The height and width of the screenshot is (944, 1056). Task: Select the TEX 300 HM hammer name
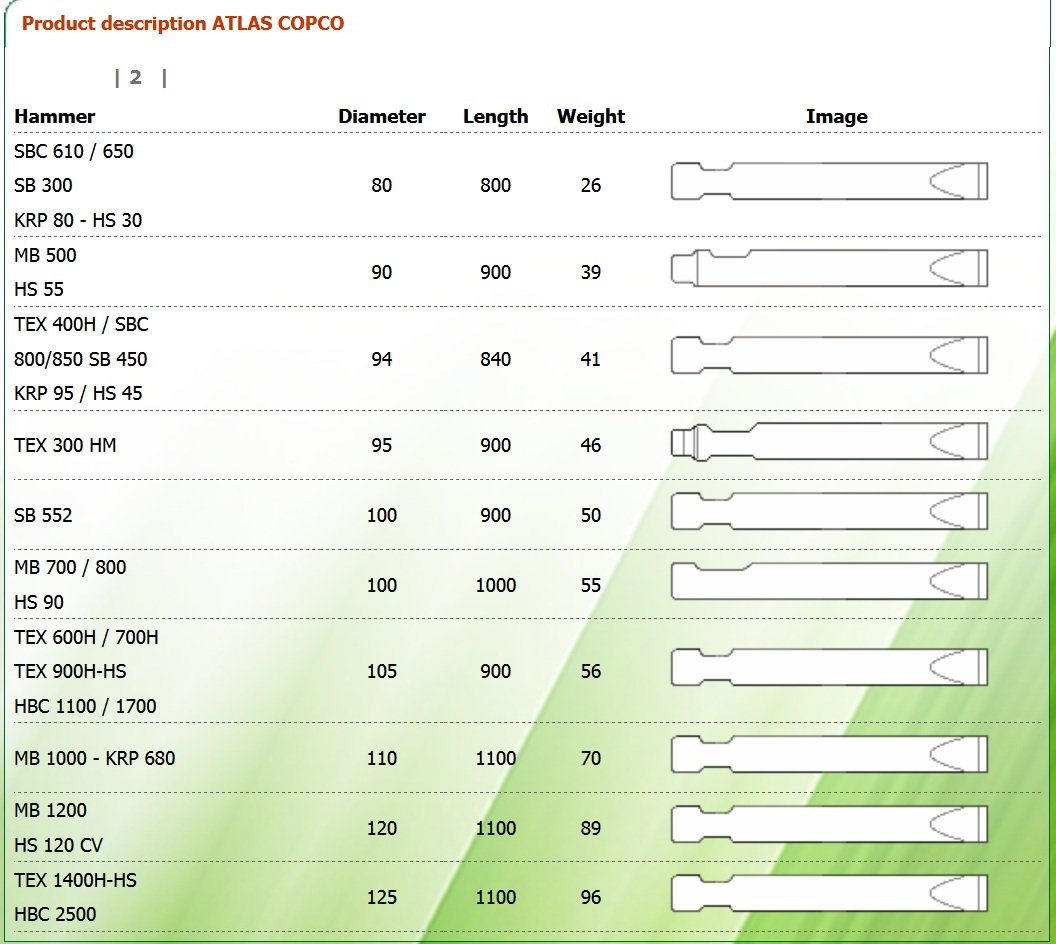coord(65,445)
